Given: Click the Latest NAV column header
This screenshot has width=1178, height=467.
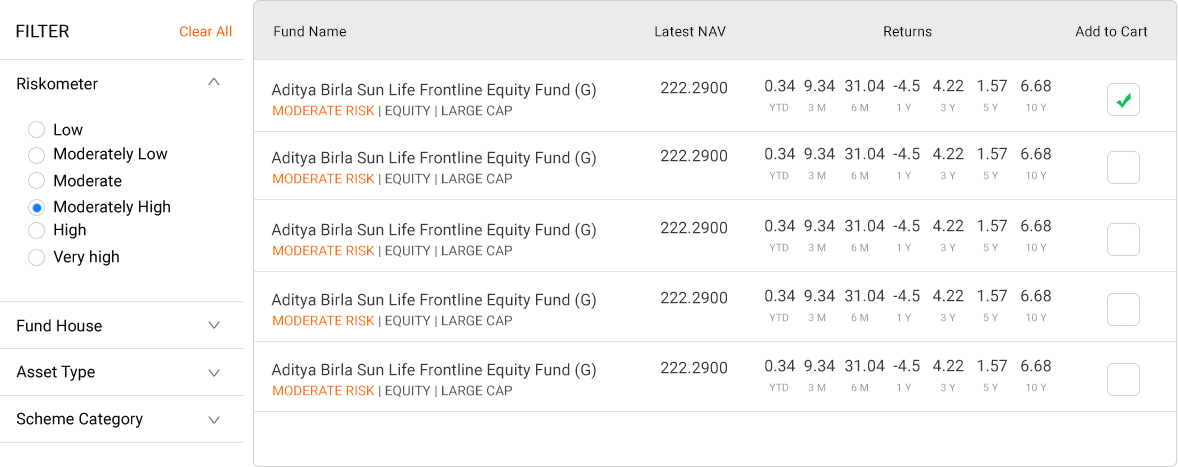Looking at the screenshot, I should click(x=690, y=32).
